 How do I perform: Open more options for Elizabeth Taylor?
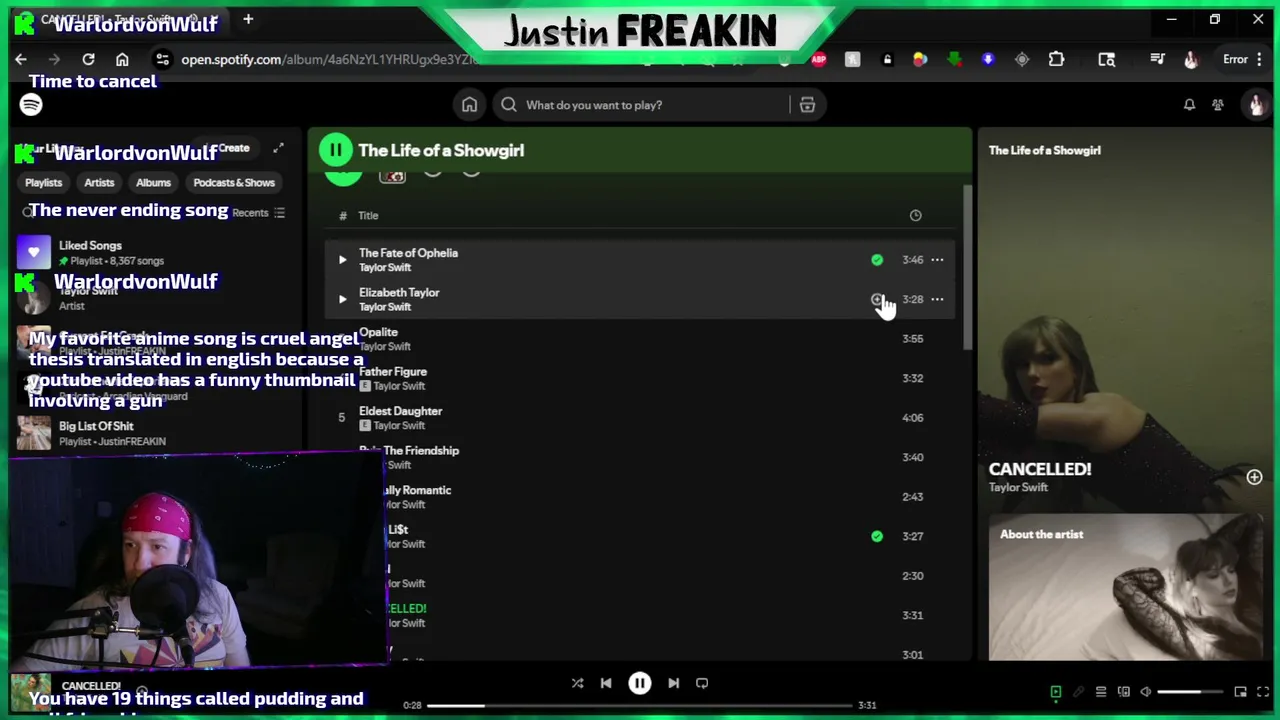[937, 299]
